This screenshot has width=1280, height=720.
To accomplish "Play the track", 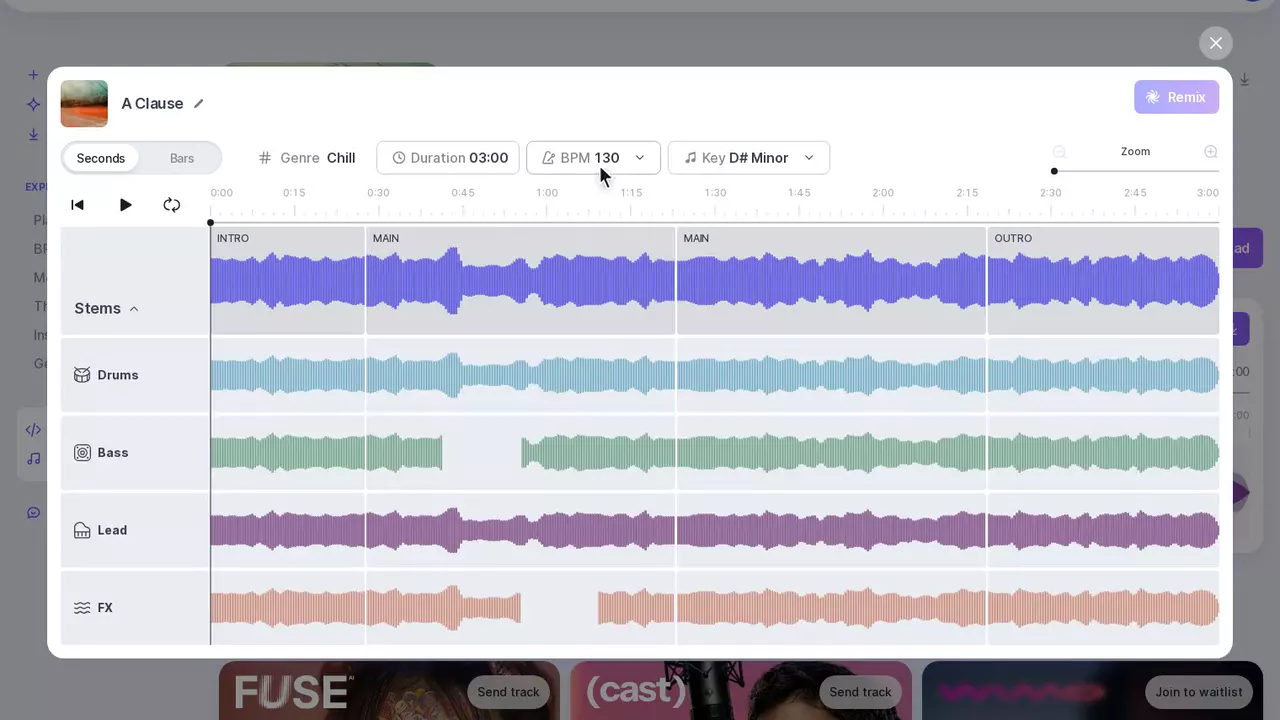I will click(x=125, y=205).
